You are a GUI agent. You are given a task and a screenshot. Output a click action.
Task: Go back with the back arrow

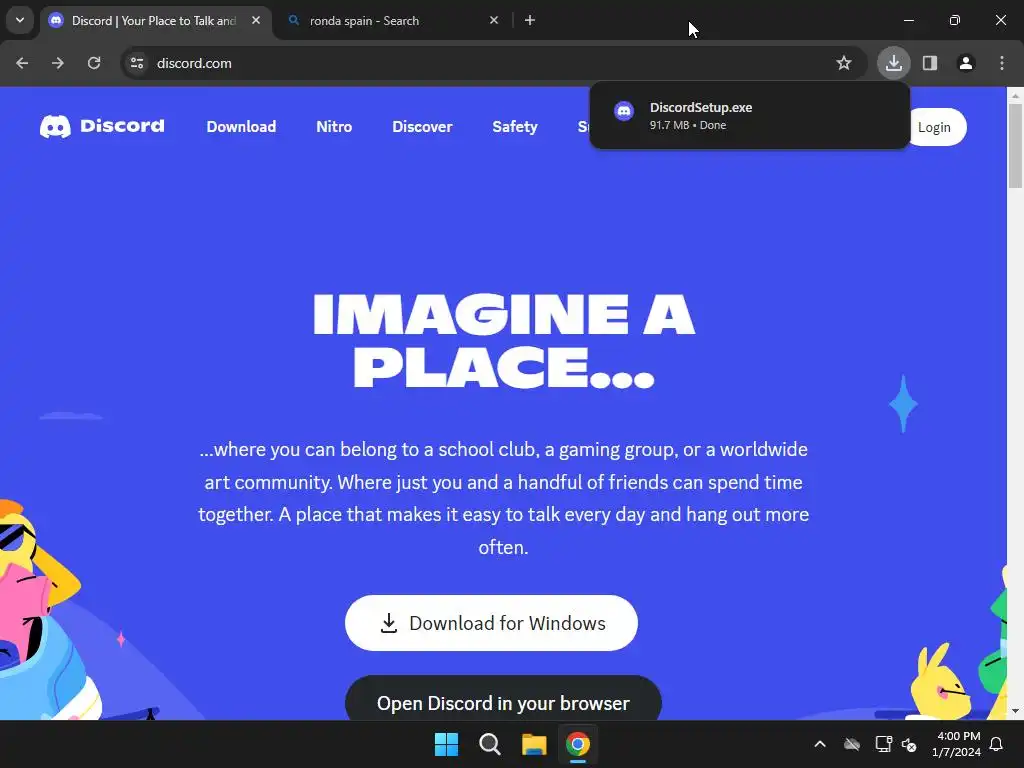point(22,63)
